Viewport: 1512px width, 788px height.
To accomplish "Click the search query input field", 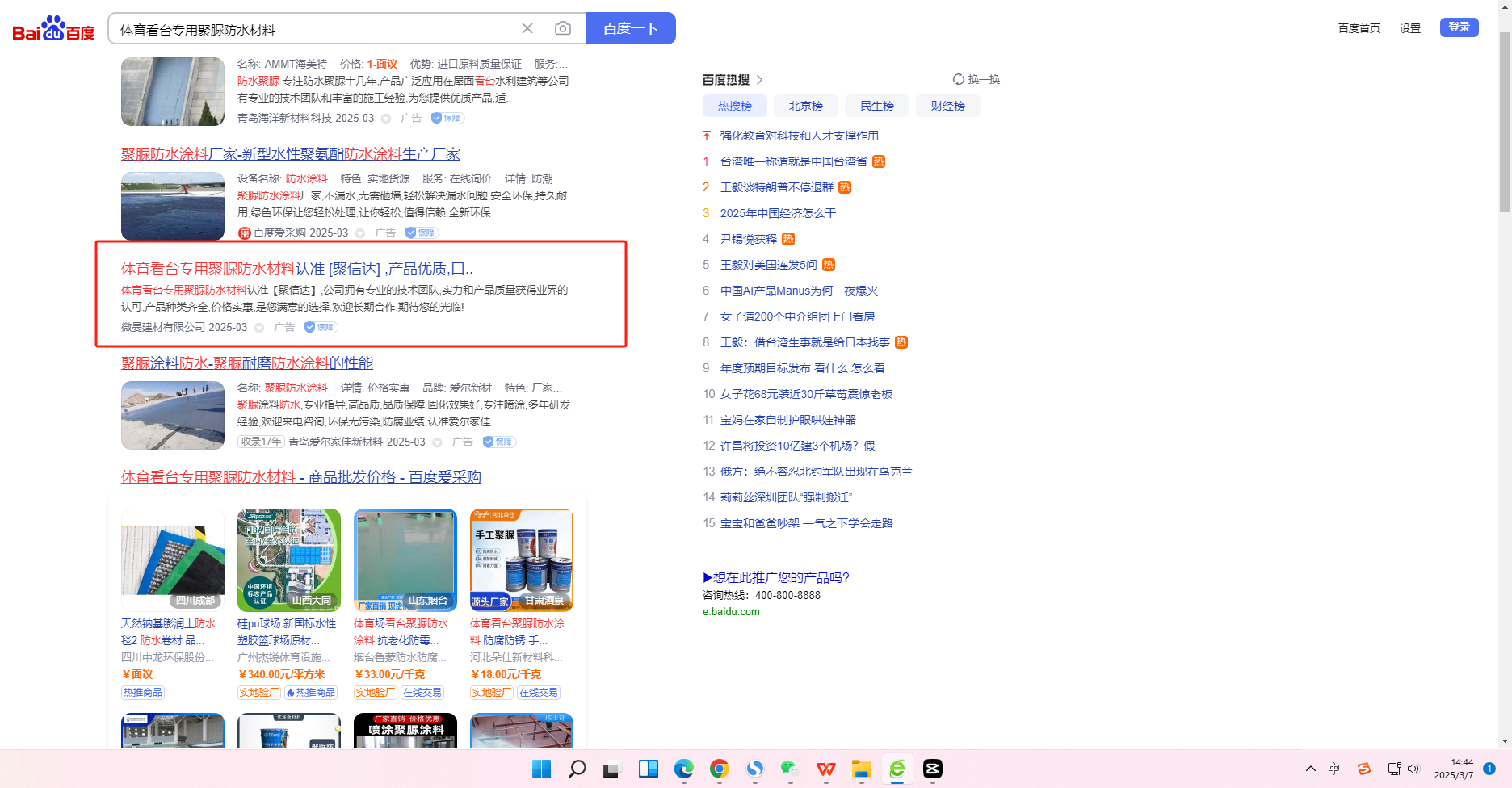I will click(x=315, y=29).
